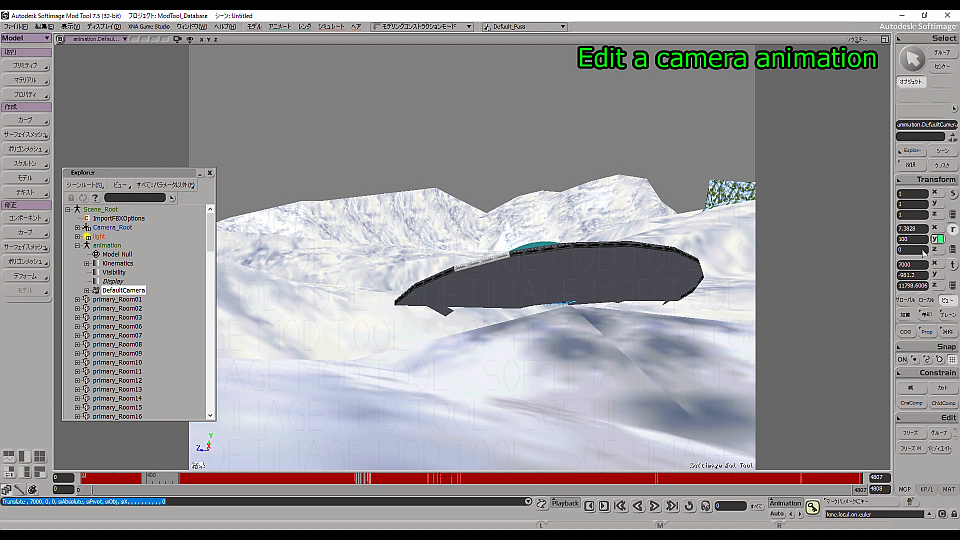Switch to the MCP panel tab
The width and height of the screenshot is (960, 540).
(904, 489)
